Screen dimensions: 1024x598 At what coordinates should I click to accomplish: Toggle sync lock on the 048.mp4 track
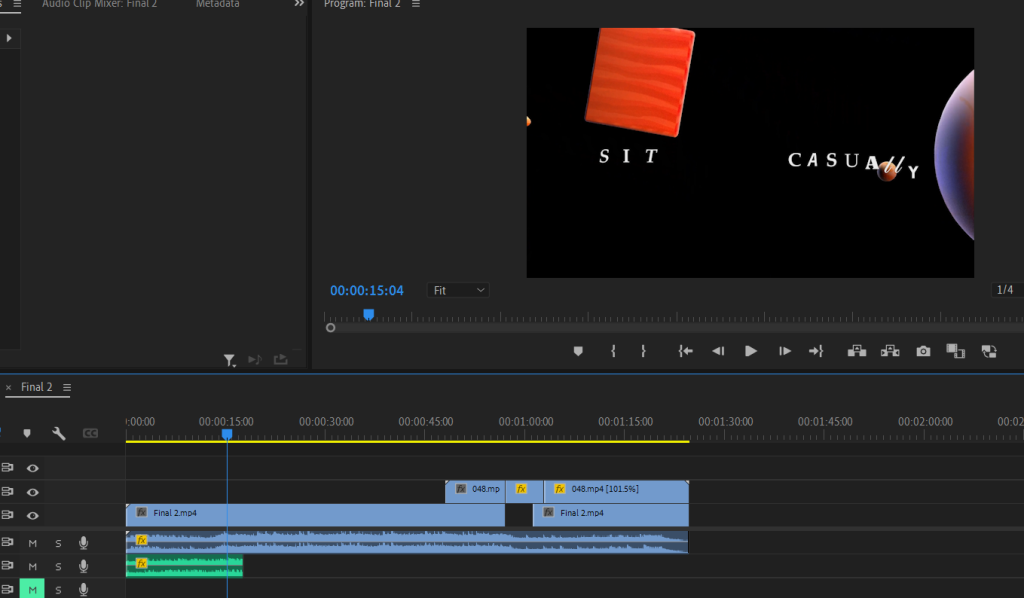[x=7, y=491]
